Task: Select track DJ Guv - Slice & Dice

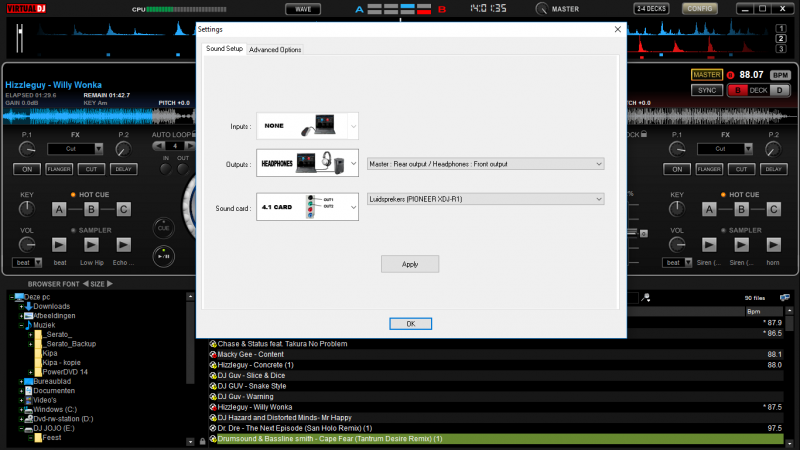Action: click(251, 375)
